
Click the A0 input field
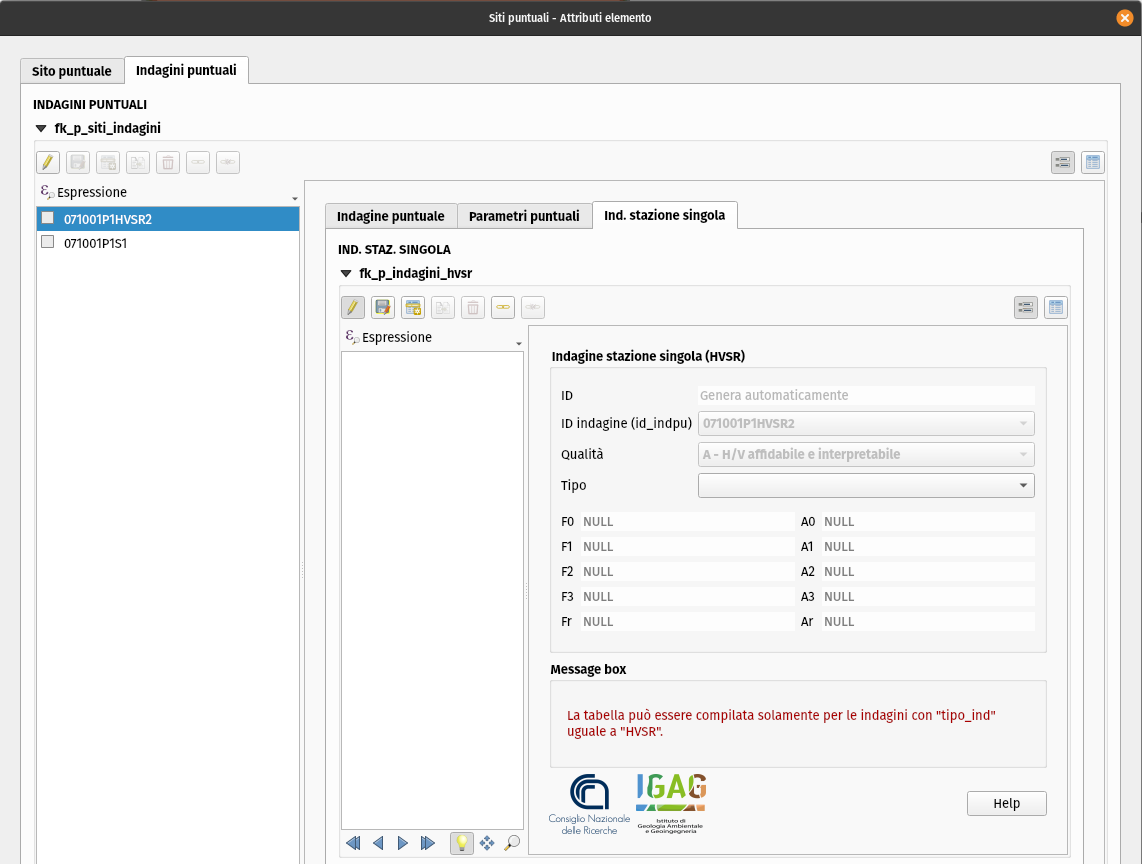[928, 522]
